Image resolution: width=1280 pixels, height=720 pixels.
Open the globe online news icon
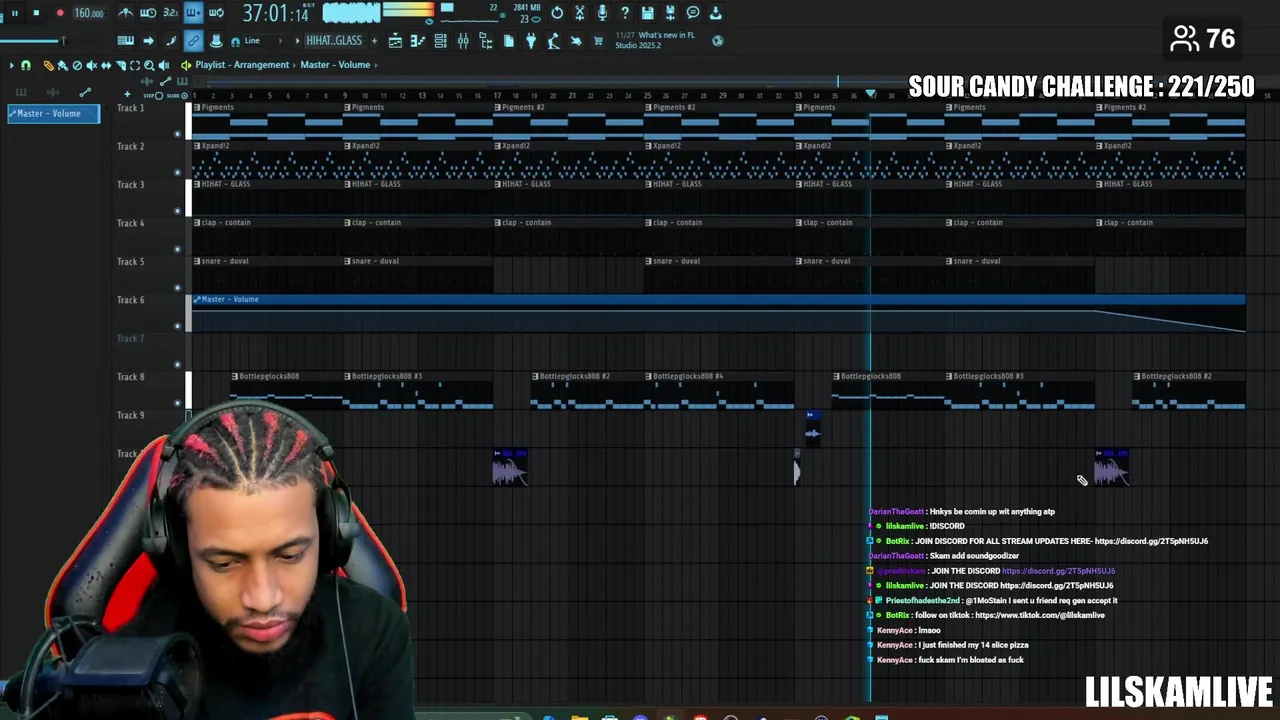717,41
